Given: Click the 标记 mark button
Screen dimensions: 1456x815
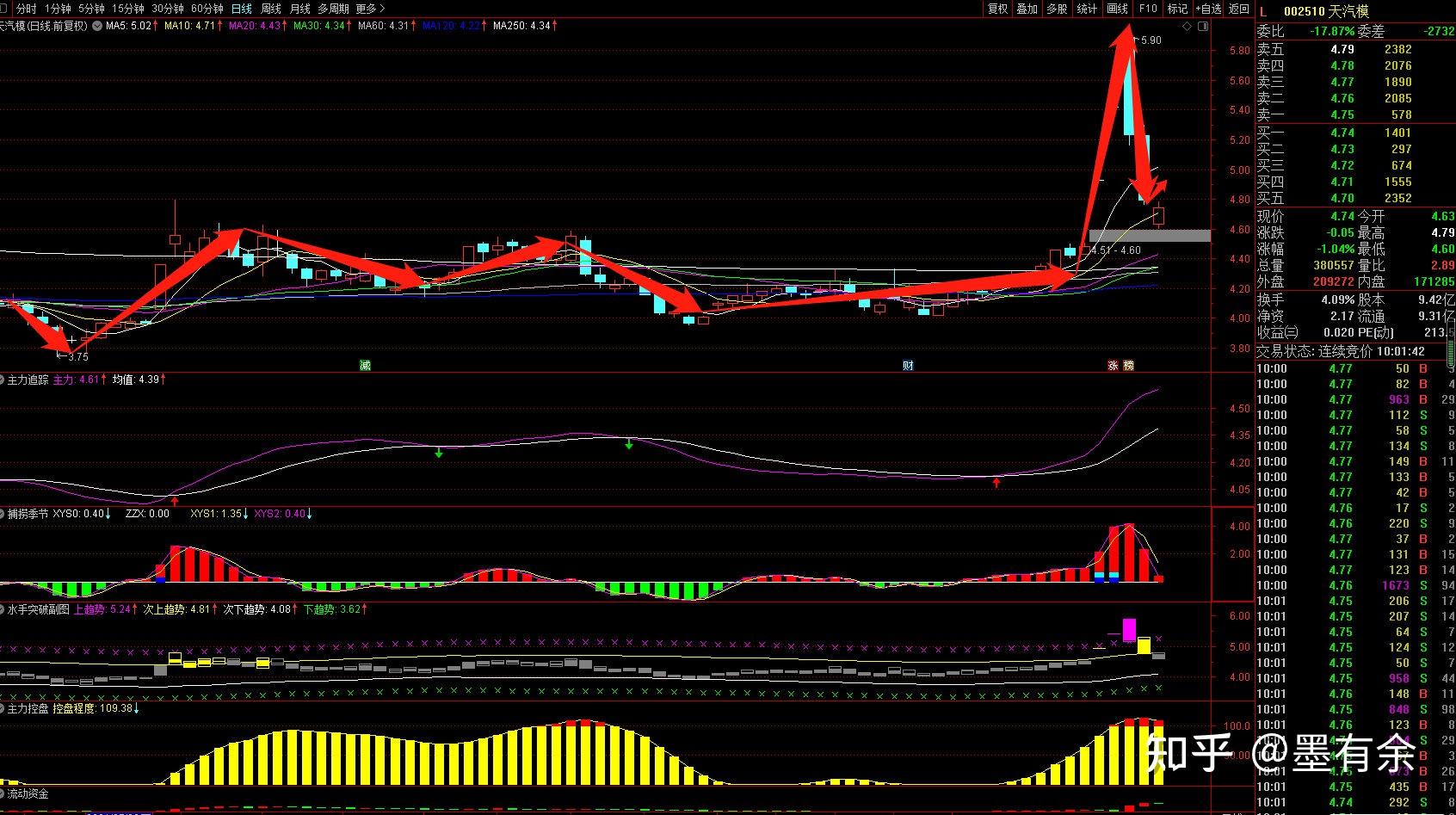Looking at the screenshot, I should click(x=1177, y=9).
